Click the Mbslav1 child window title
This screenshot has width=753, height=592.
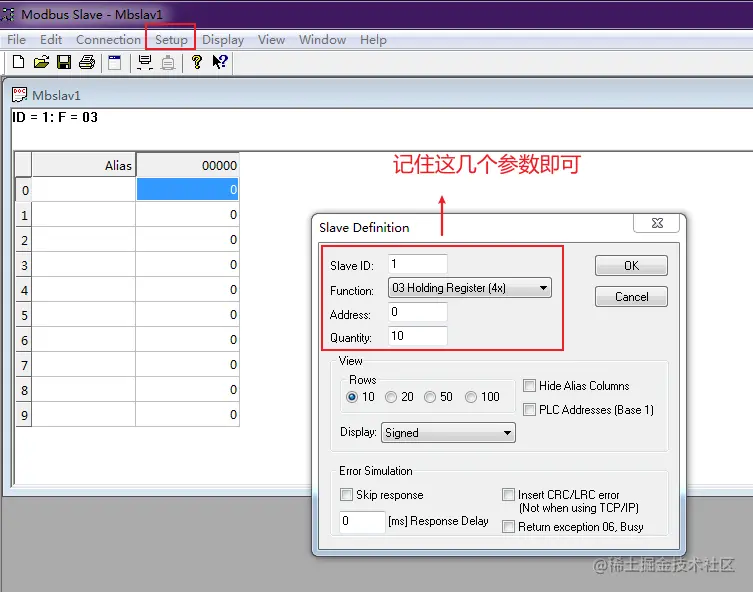(56, 95)
